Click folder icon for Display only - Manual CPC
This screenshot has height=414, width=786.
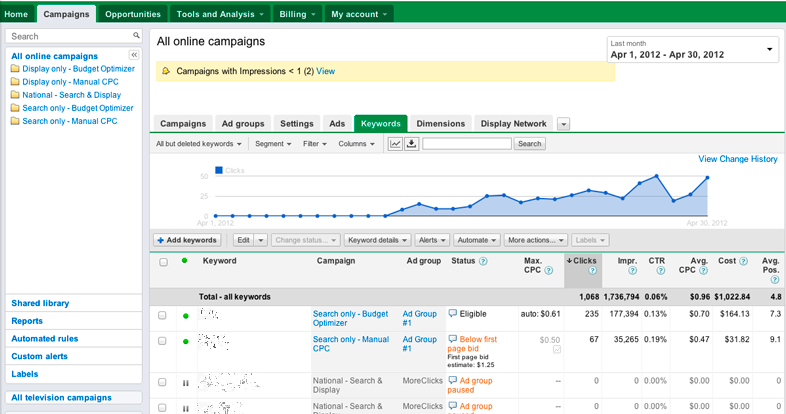coord(15,82)
